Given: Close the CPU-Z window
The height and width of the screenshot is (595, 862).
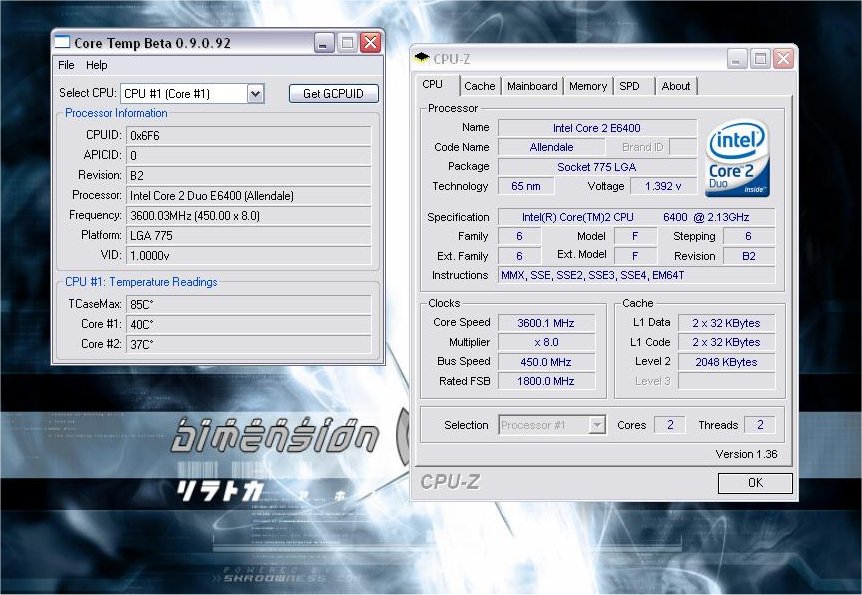Looking at the screenshot, I should point(783,58).
